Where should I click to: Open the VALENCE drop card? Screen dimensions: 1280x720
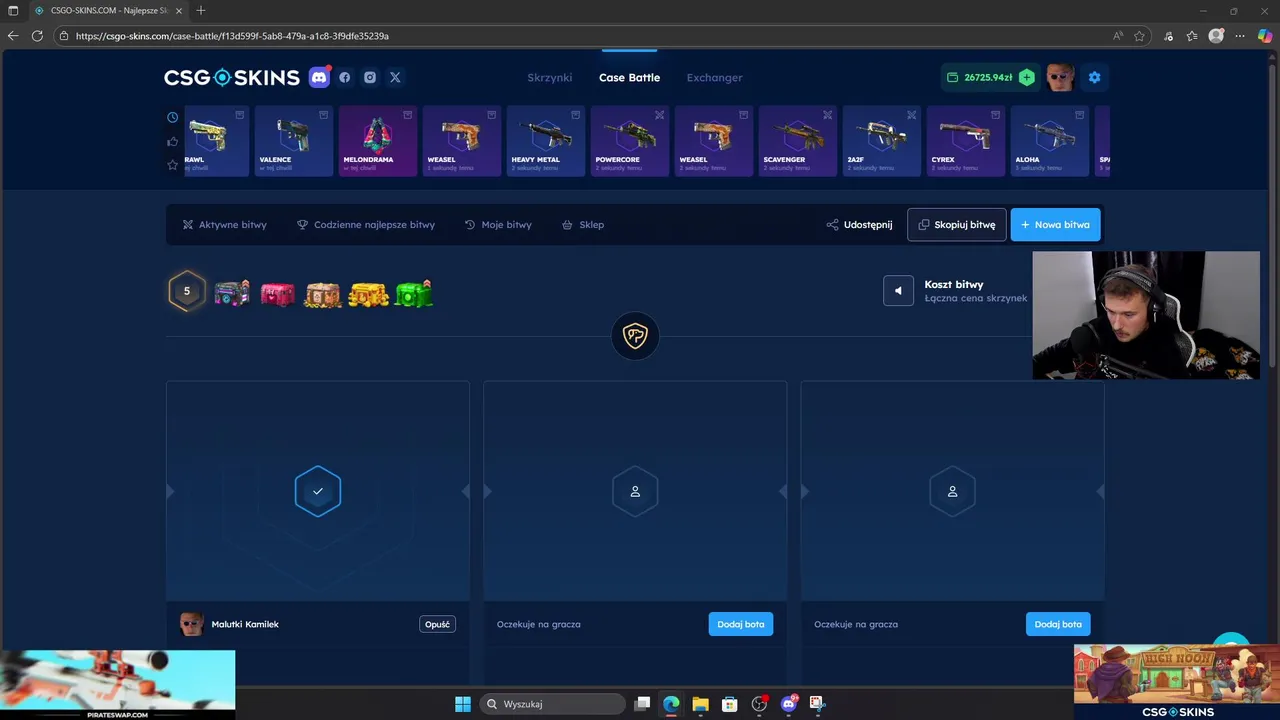pyautogui.click(x=294, y=141)
